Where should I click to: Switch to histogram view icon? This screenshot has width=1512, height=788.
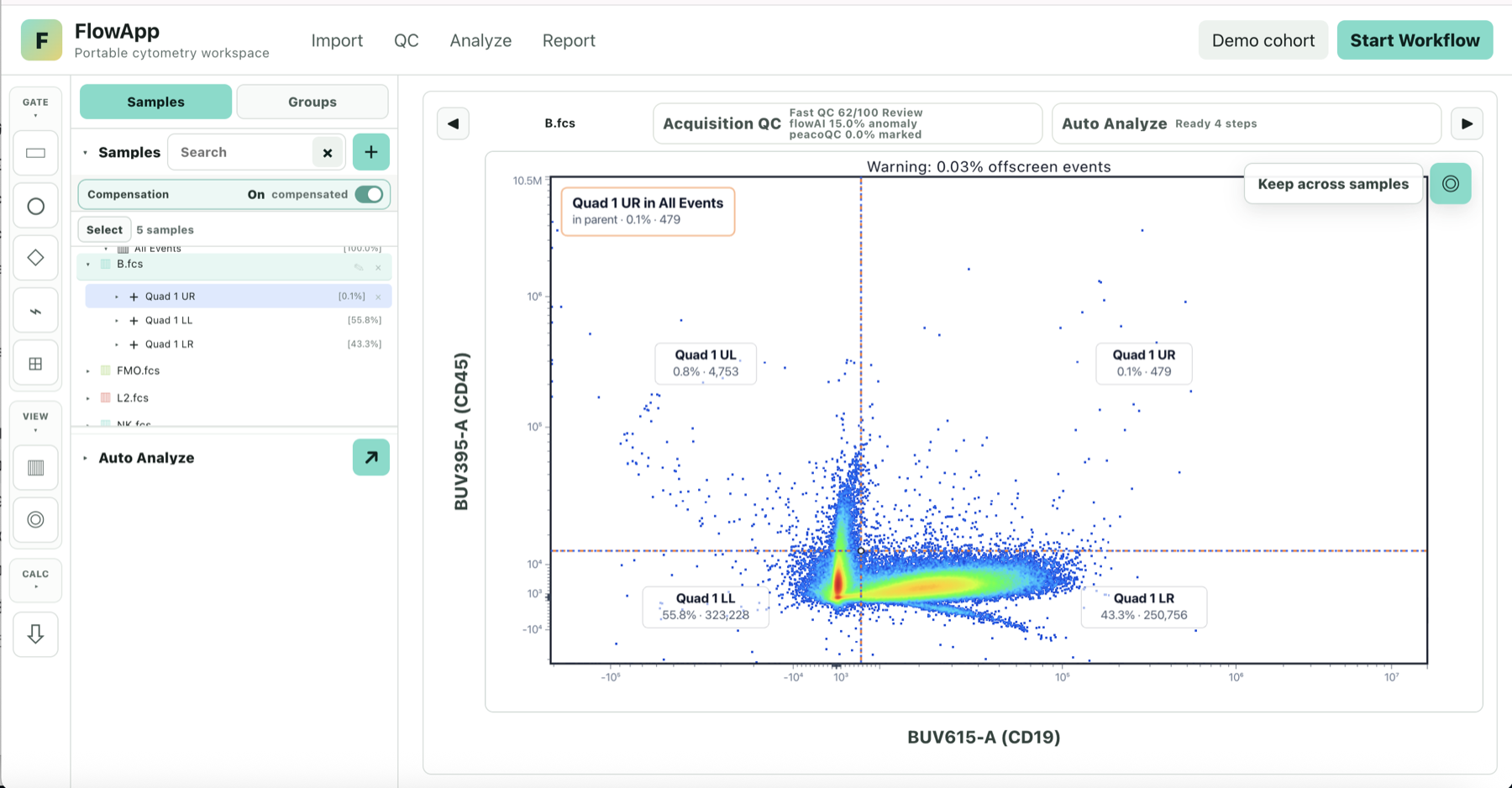35,468
